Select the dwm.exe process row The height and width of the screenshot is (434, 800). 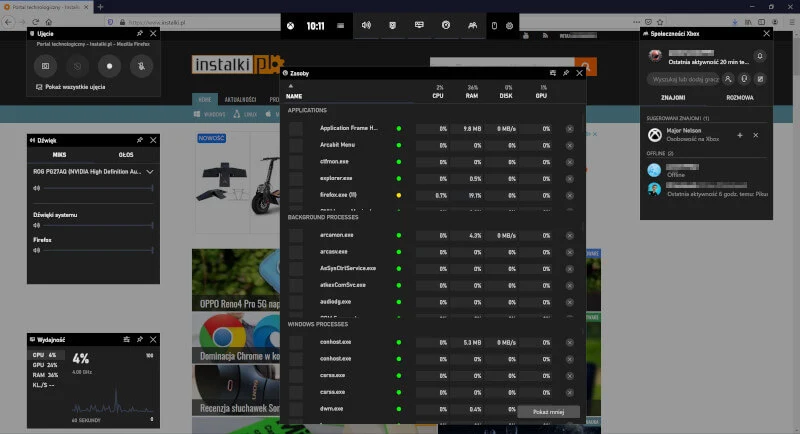tap(432, 409)
